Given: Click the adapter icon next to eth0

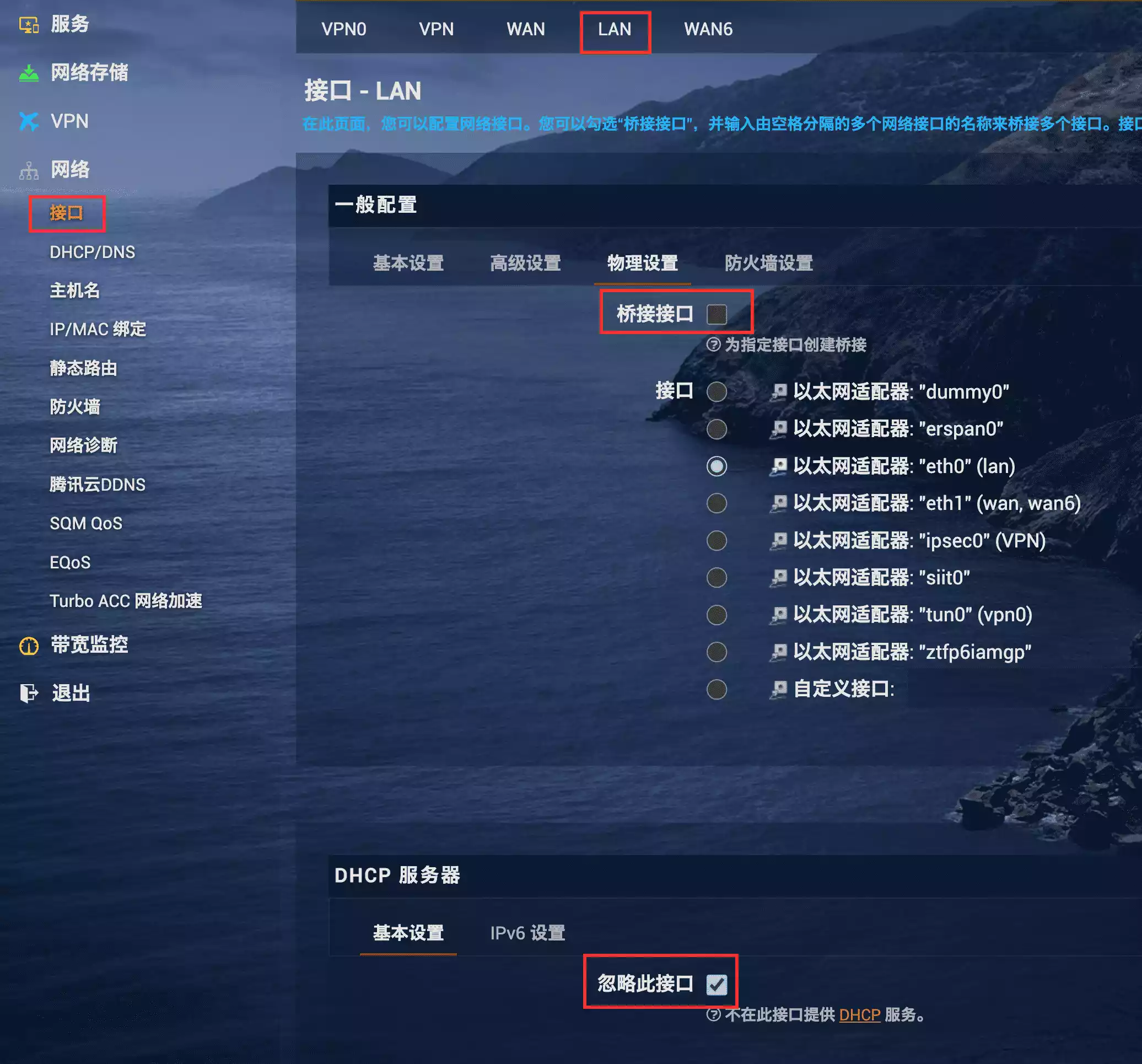Looking at the screenshot, I should coord(778,466).
